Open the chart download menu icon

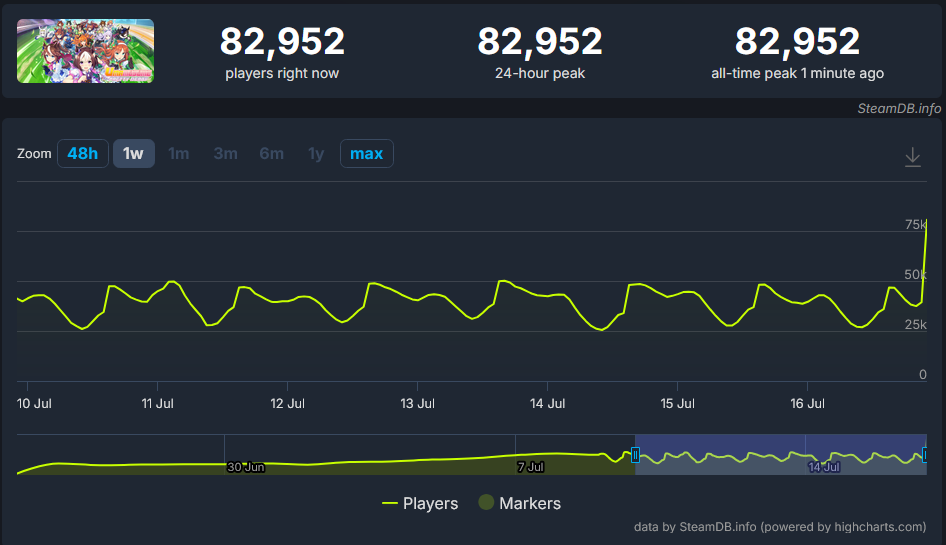point(913,157)
